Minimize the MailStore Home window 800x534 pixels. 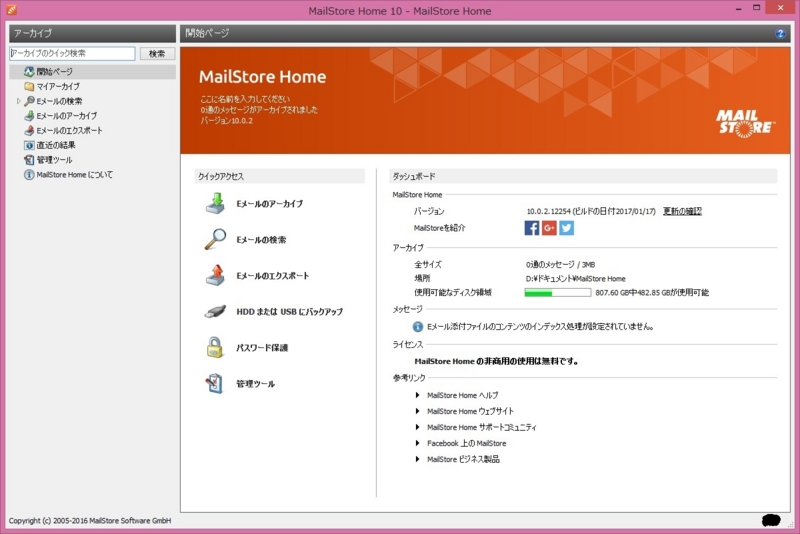coord(738,9)
